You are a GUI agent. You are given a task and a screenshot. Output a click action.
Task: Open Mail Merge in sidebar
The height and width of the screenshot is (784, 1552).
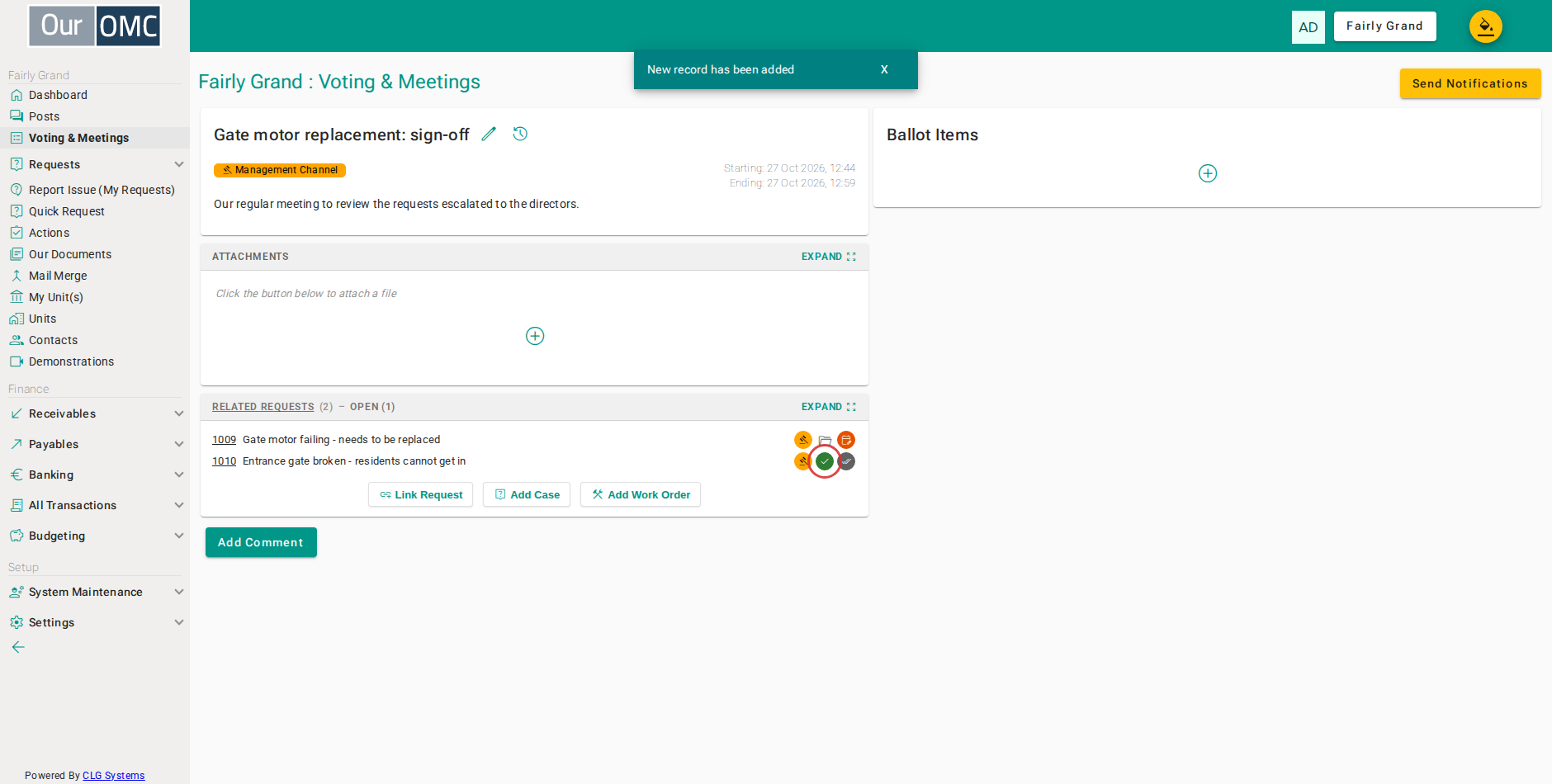click(95, 276)
